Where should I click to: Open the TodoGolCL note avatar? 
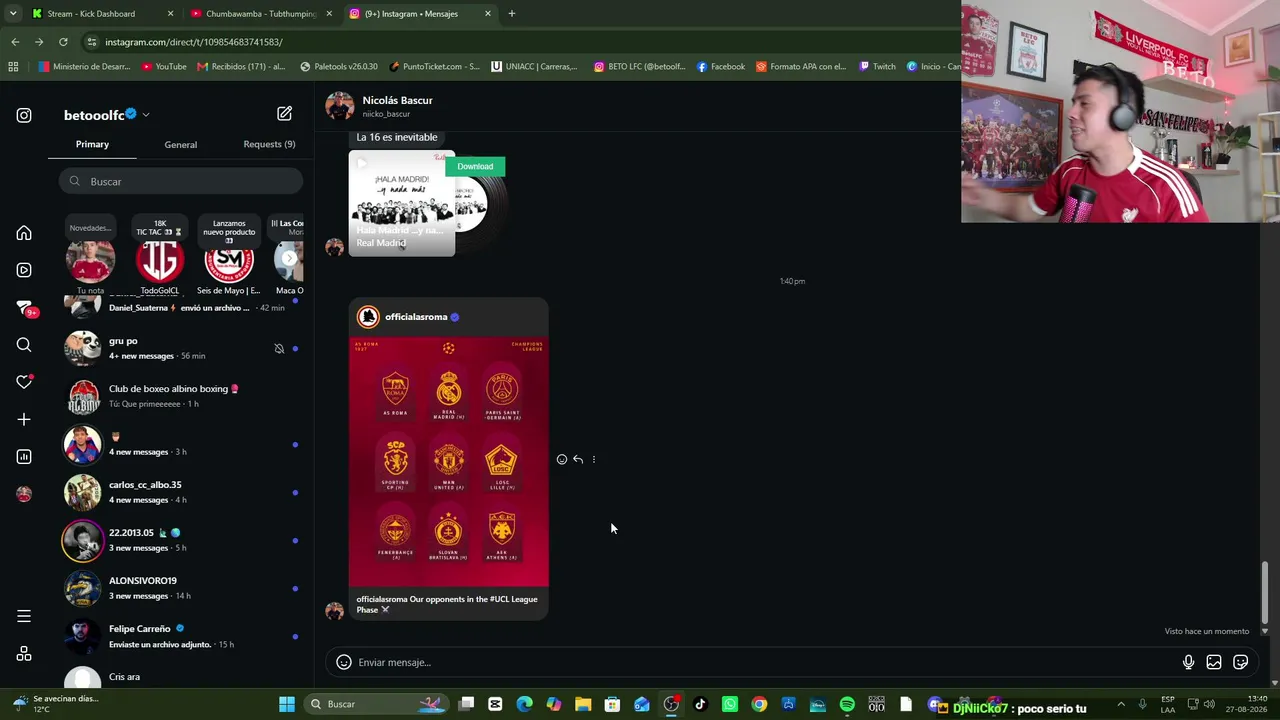tap(160, 262)
